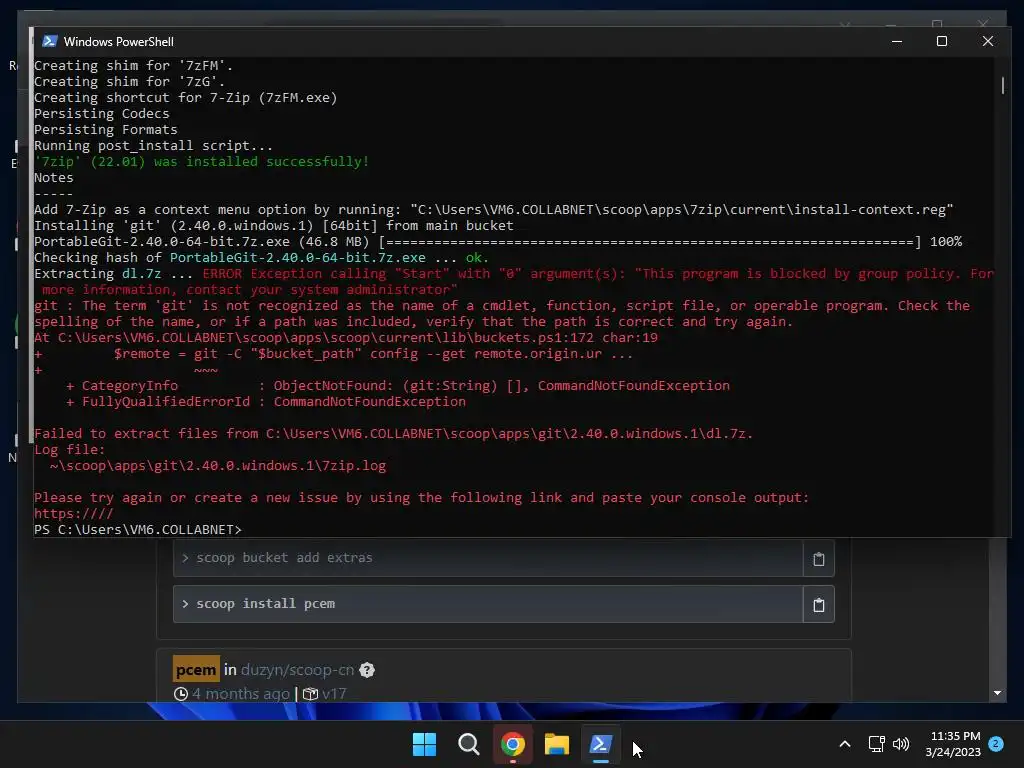The width and height of the screenshot is (1024, 768).
Task: Click 'Persisting Codecs' output line
Action: 101,114
